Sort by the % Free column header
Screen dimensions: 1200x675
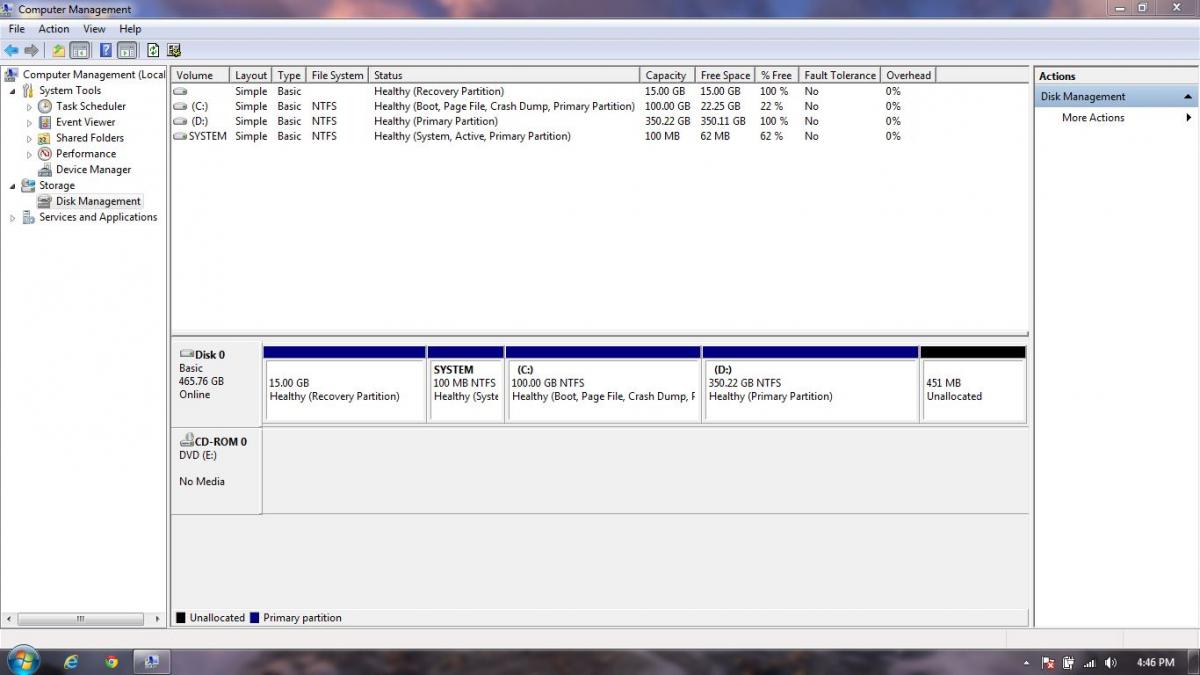click(x=777, y=75)
